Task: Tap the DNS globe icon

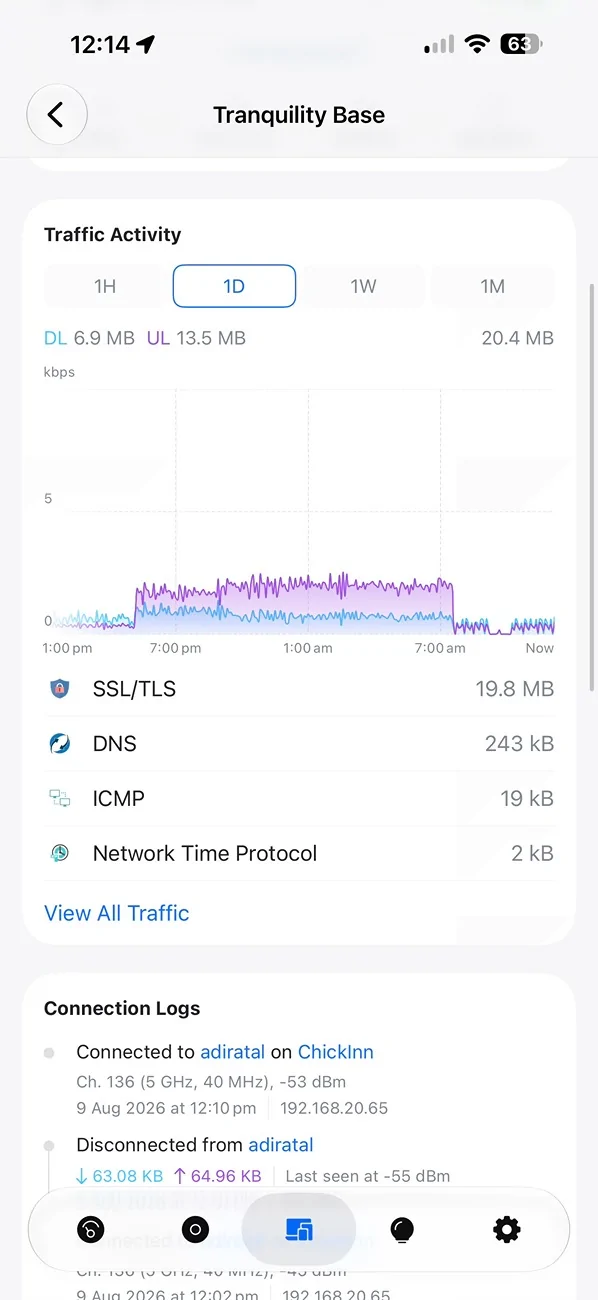Action: (60, 743)
